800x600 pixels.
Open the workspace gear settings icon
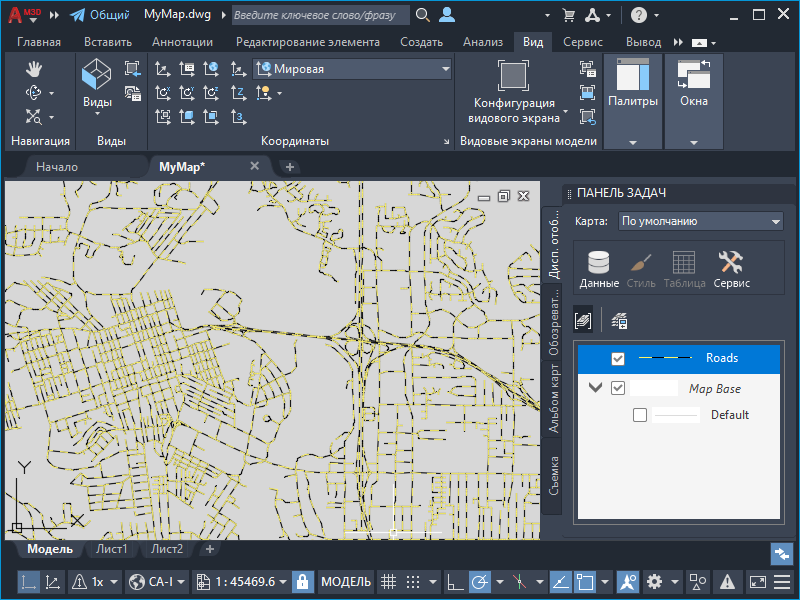click(x=655, y=581)
